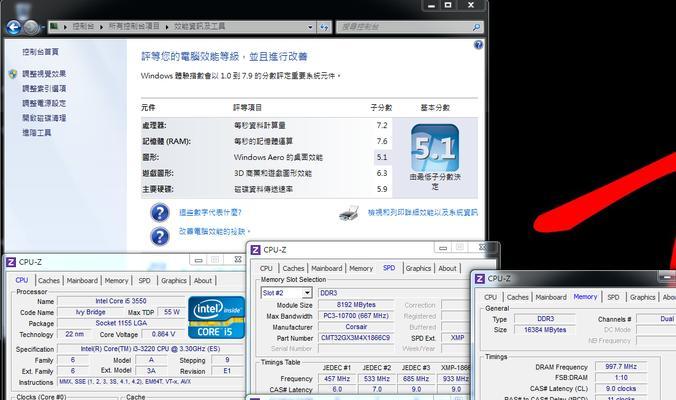Click the question icon beside 改善電腦效能的祕訣
This screenshot has height=400, width=676.
pos(160,236)
